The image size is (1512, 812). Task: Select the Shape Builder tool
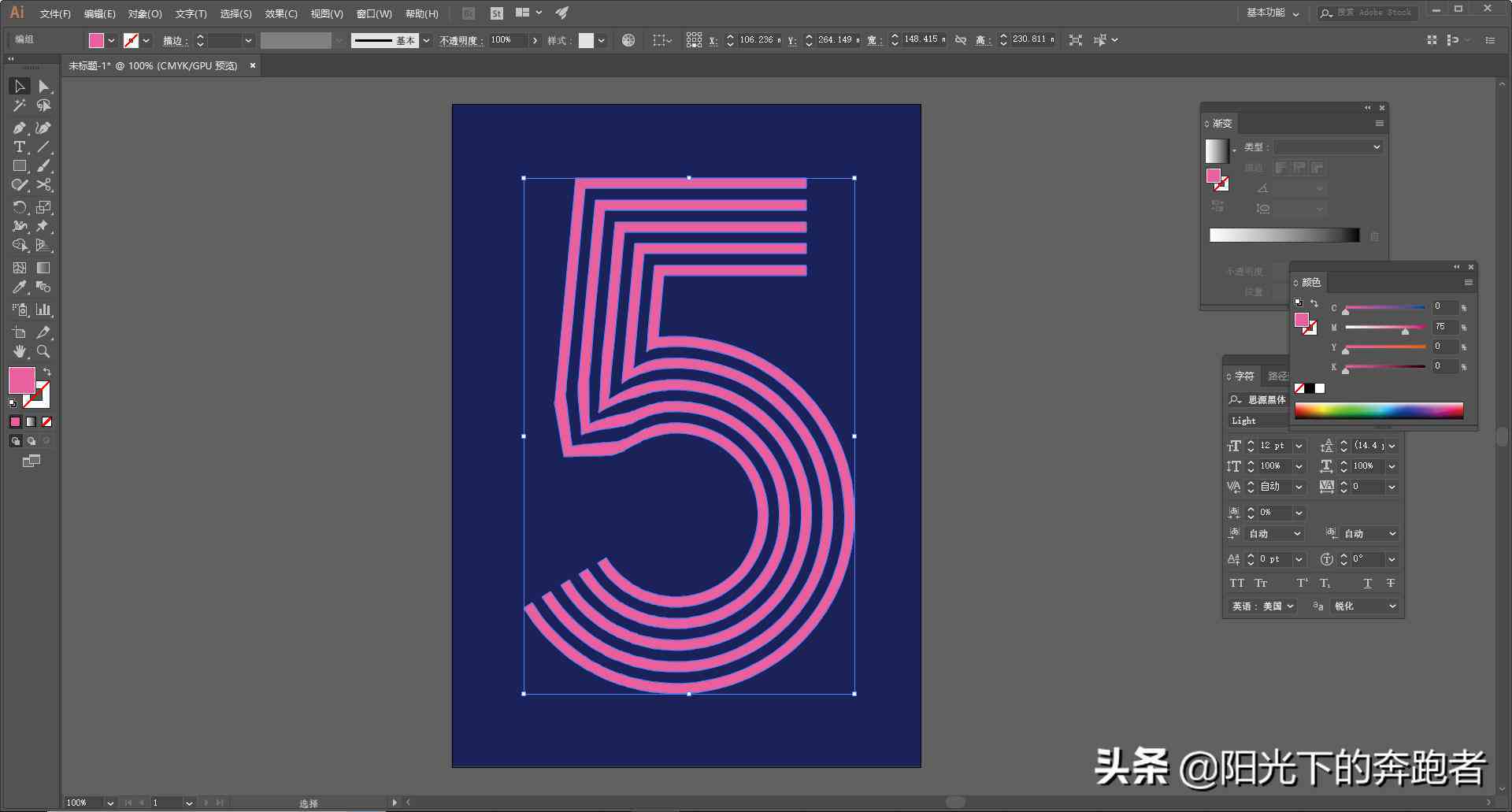click(20, 246)
